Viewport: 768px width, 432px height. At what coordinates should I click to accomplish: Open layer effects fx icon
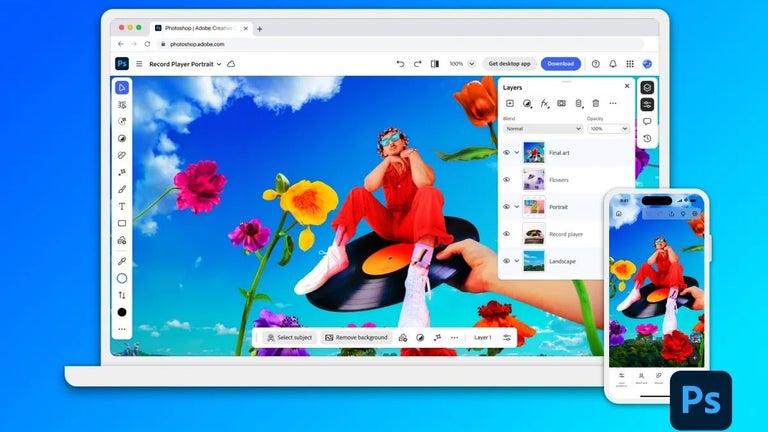point(544,103)
